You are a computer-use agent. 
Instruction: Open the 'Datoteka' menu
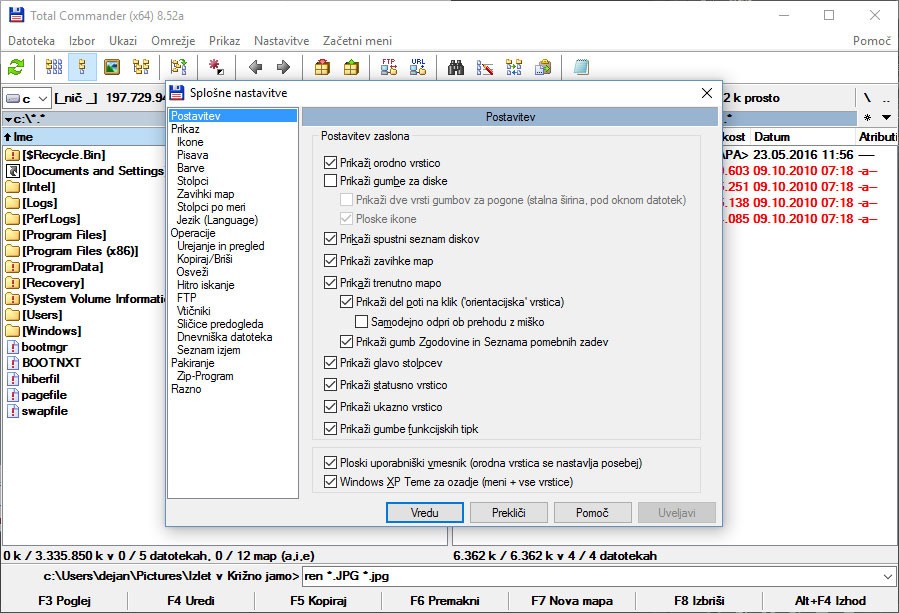click(31, 41)
